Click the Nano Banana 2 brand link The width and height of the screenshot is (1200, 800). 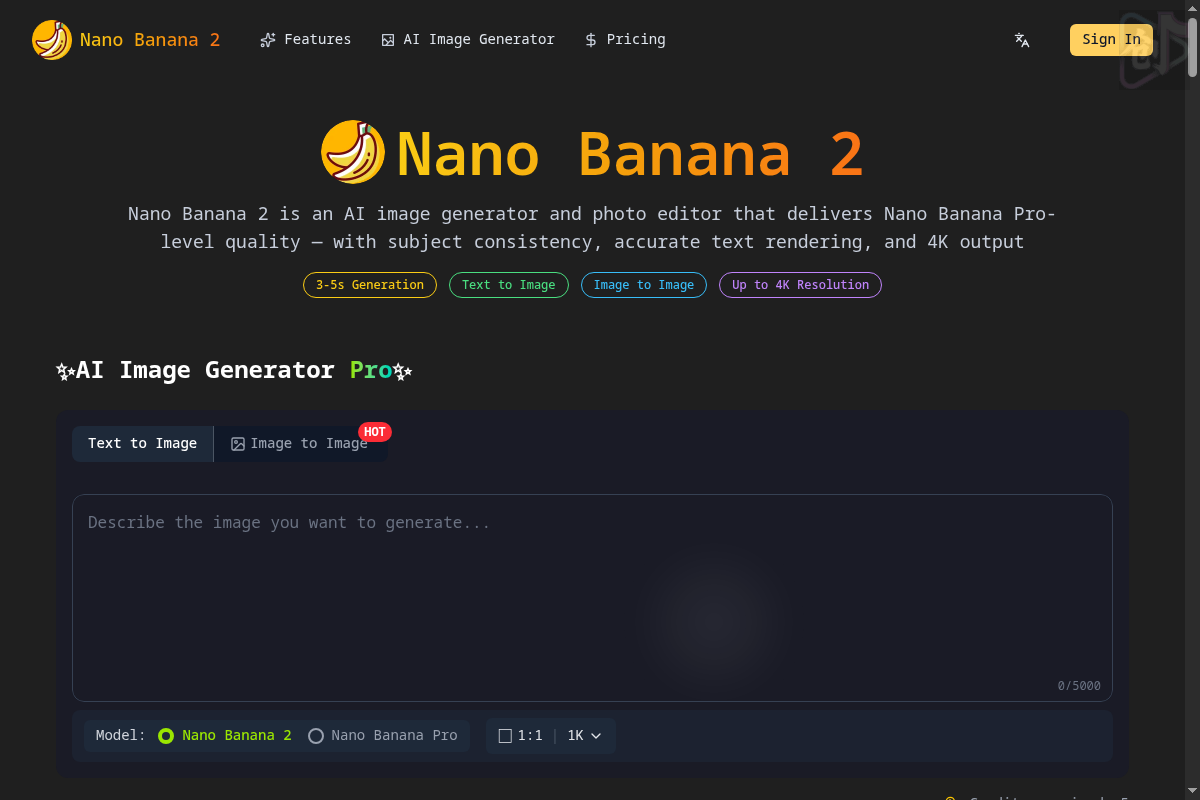150,40
